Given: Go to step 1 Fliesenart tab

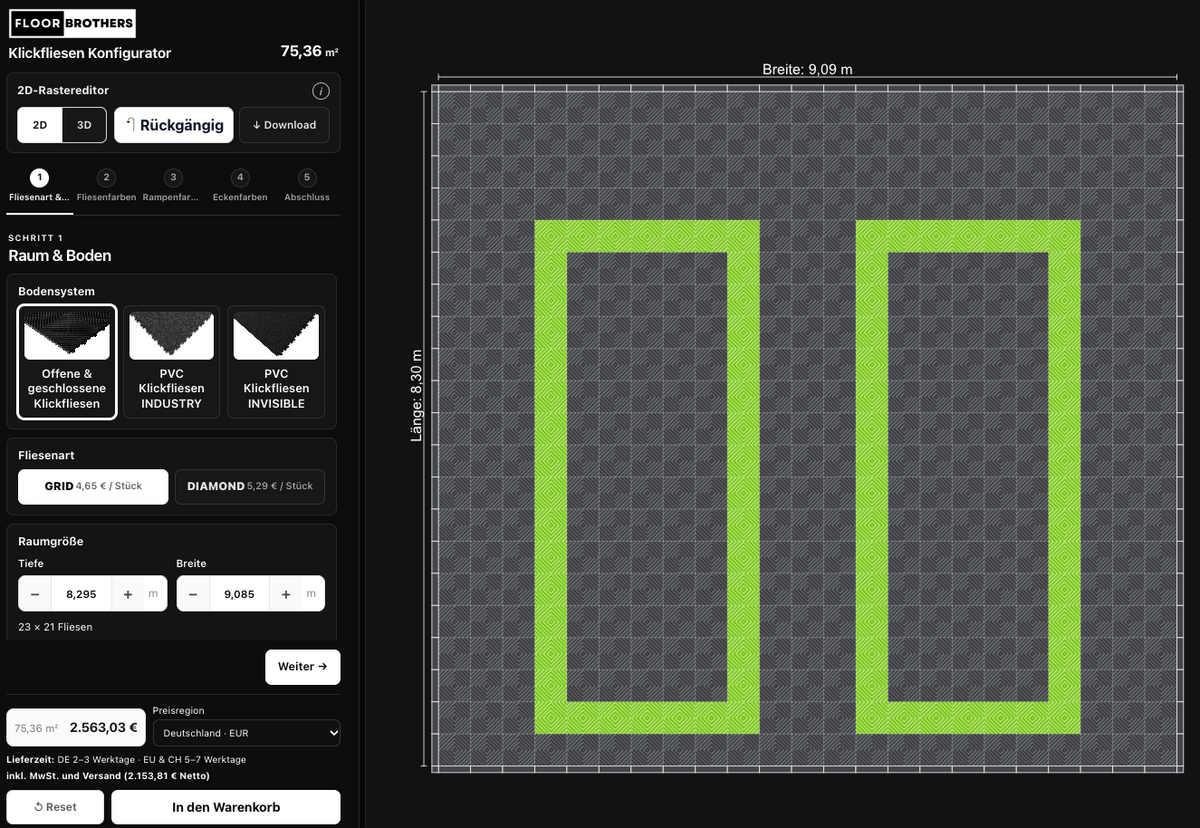Looking at the screenshot, I should pyautogui.click(x=39, y=186).
